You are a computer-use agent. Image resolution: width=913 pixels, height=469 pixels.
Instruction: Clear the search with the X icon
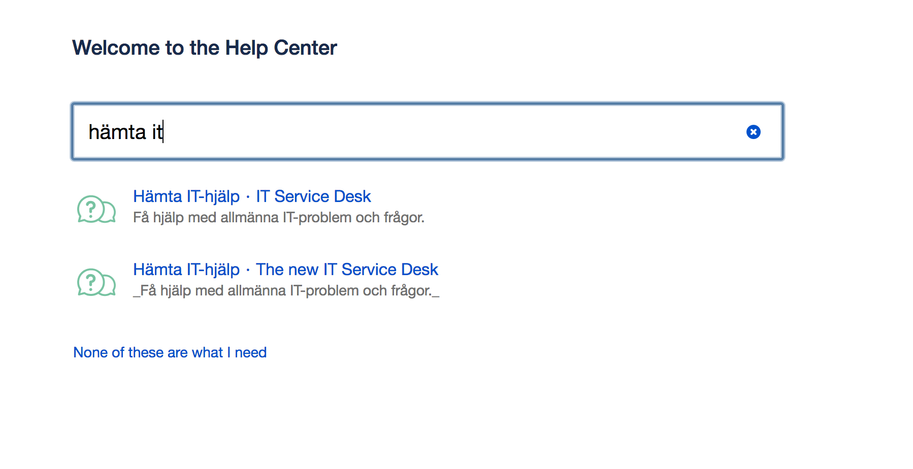[753, 132]
